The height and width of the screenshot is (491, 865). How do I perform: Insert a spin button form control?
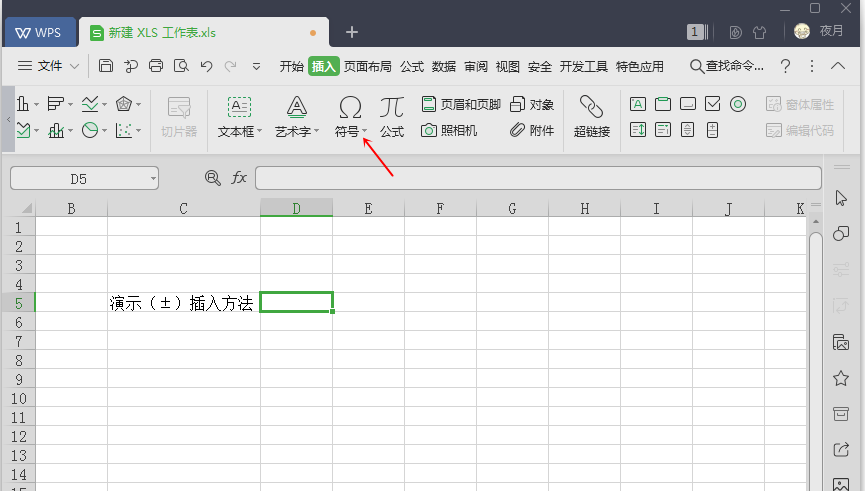click(x=712, y=130)
